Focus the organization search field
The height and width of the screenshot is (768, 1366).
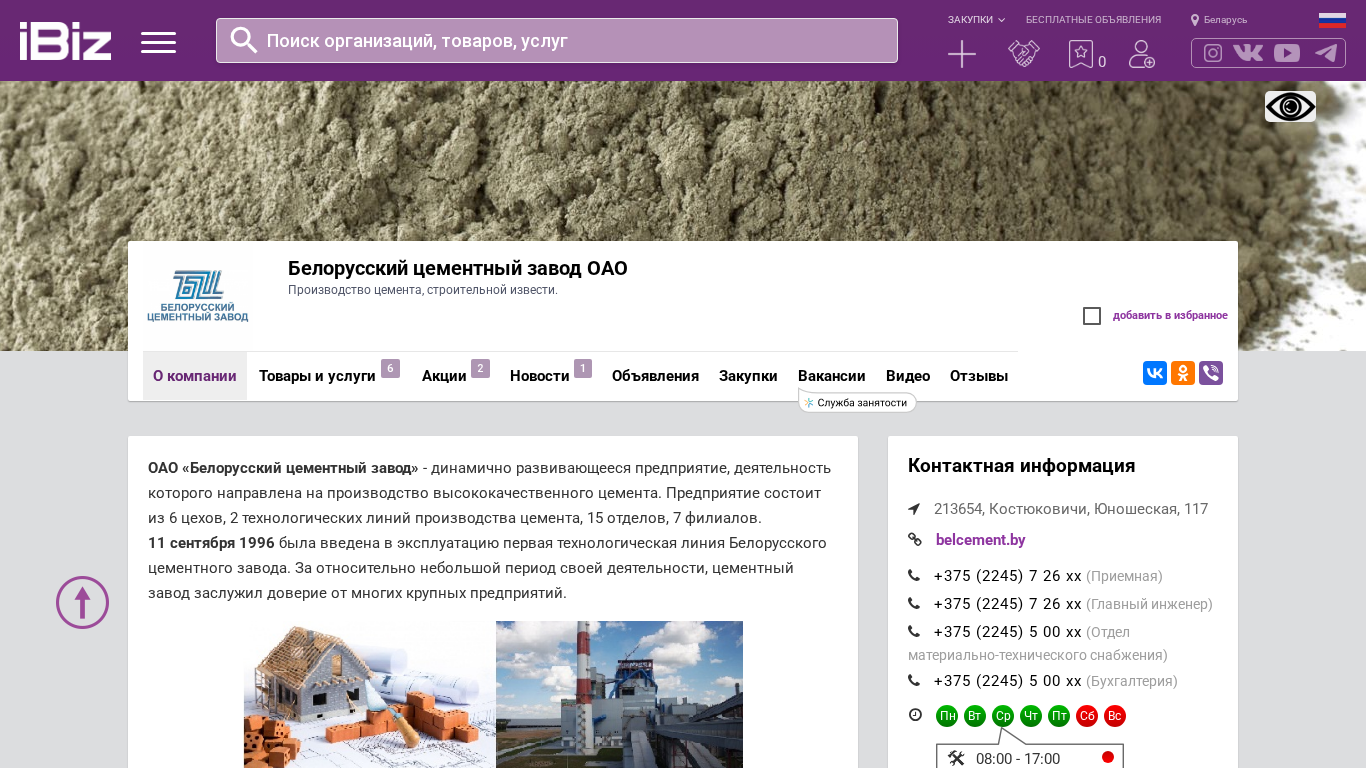(x=557, y=41)
